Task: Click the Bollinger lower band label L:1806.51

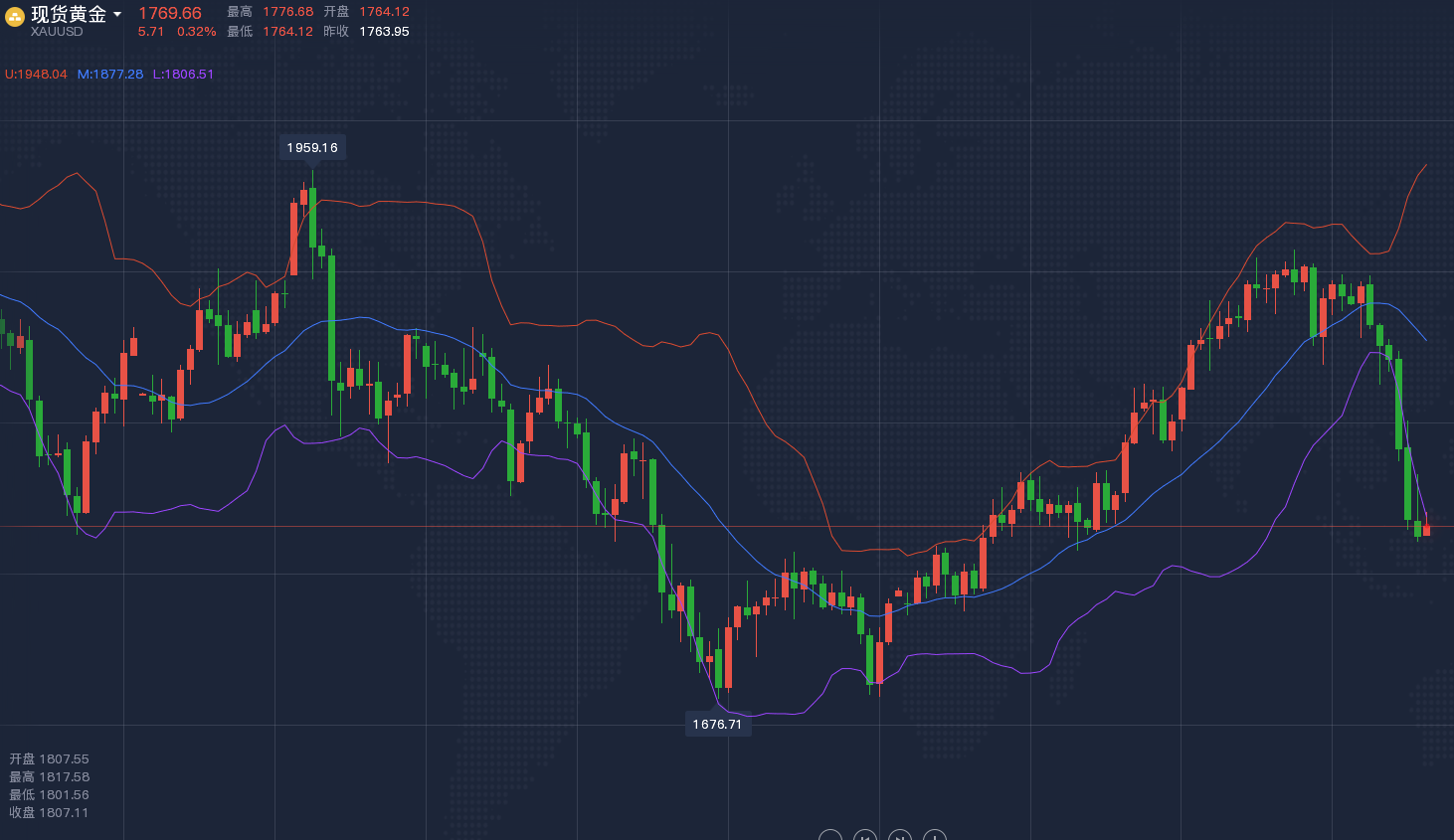Action: coord(183,75)
